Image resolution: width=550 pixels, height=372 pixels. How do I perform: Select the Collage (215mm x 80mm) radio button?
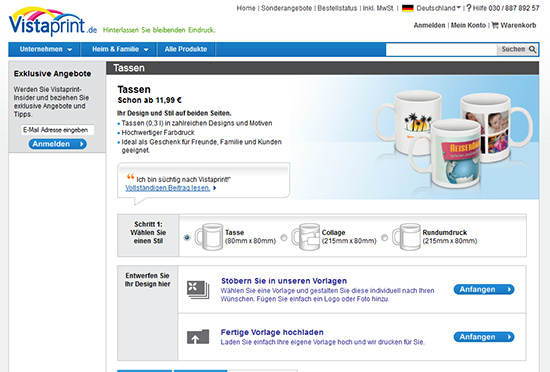pos(284,237)
